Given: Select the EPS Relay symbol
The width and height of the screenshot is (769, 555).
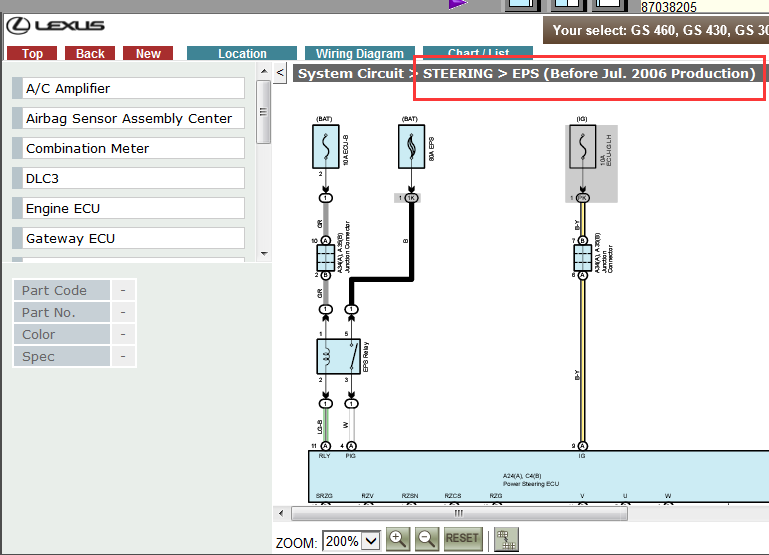Looking at the screenshot, I should [339, 356].
